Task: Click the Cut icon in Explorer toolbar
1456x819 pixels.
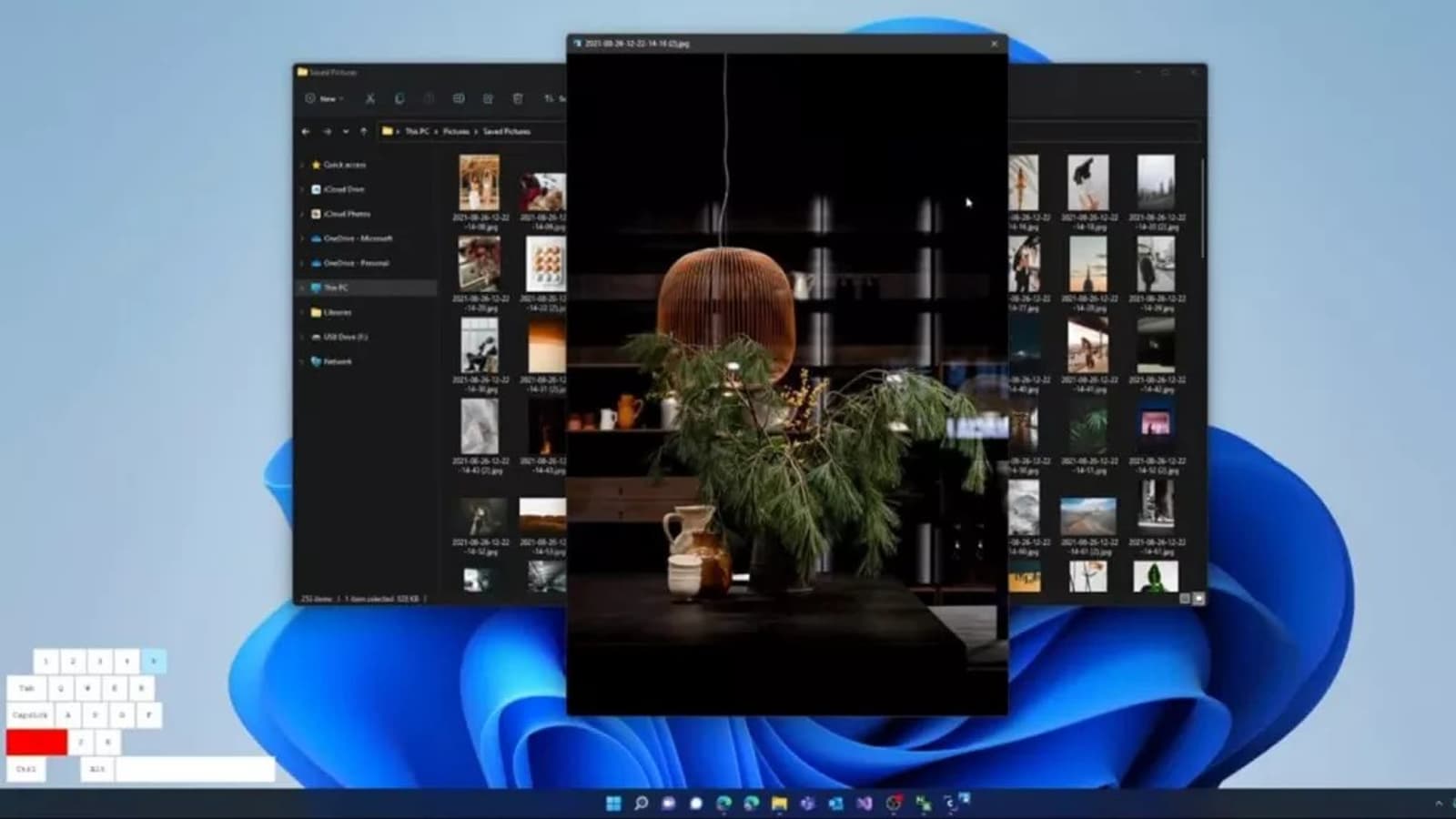Action: pos(369,98)
